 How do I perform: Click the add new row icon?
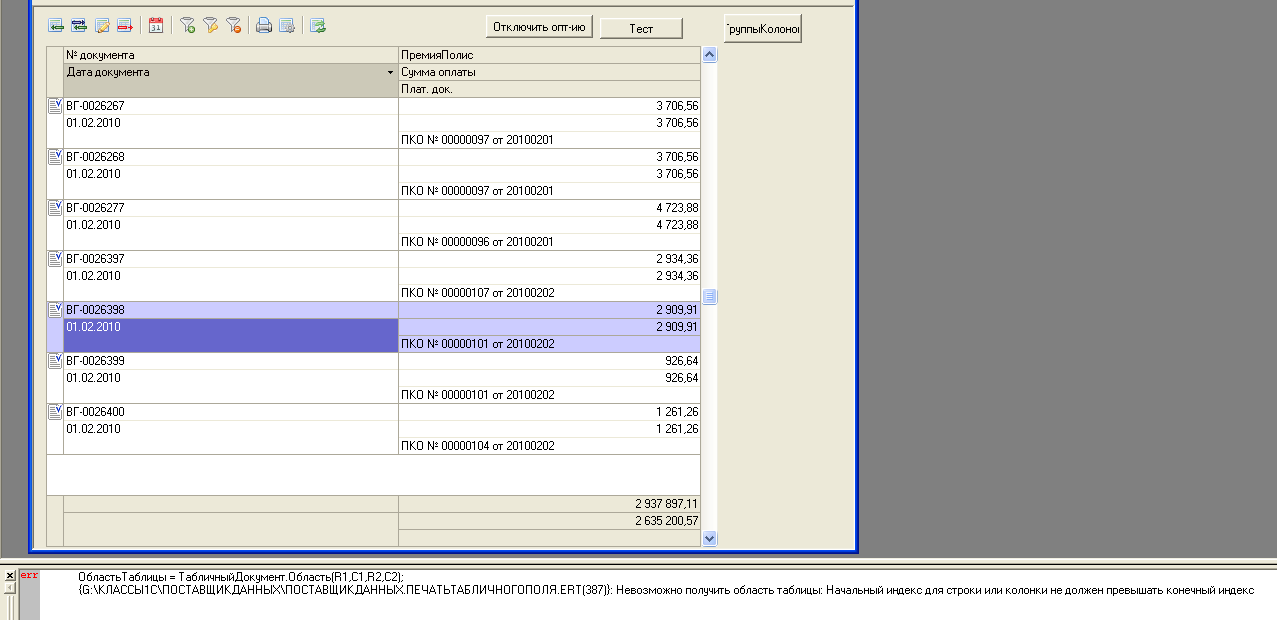point(56,26)
